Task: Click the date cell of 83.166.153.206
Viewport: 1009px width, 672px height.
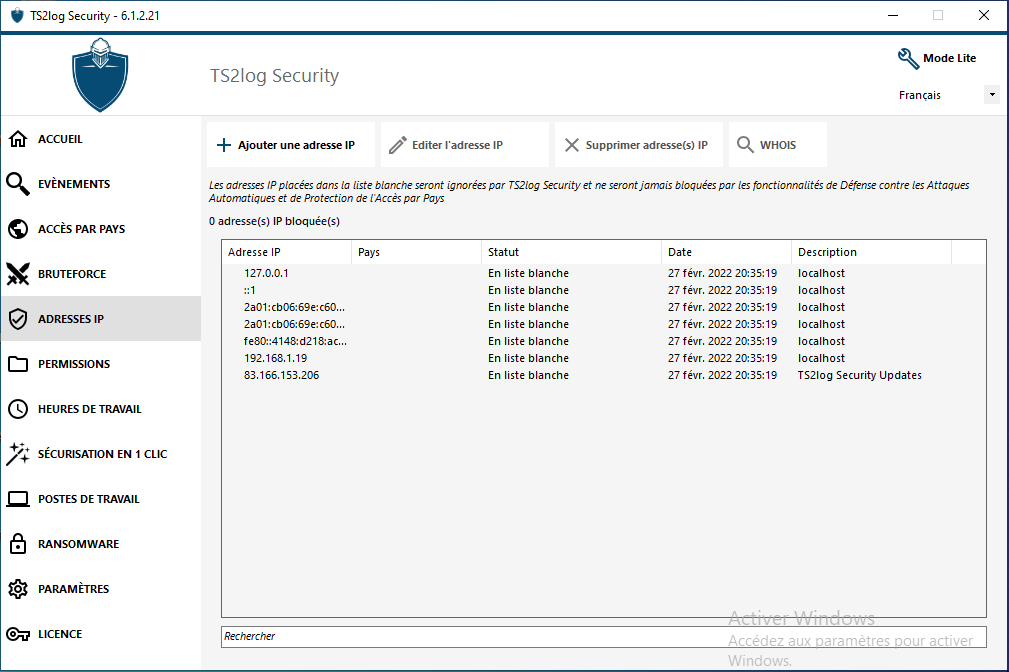Action: click(722, 375)
